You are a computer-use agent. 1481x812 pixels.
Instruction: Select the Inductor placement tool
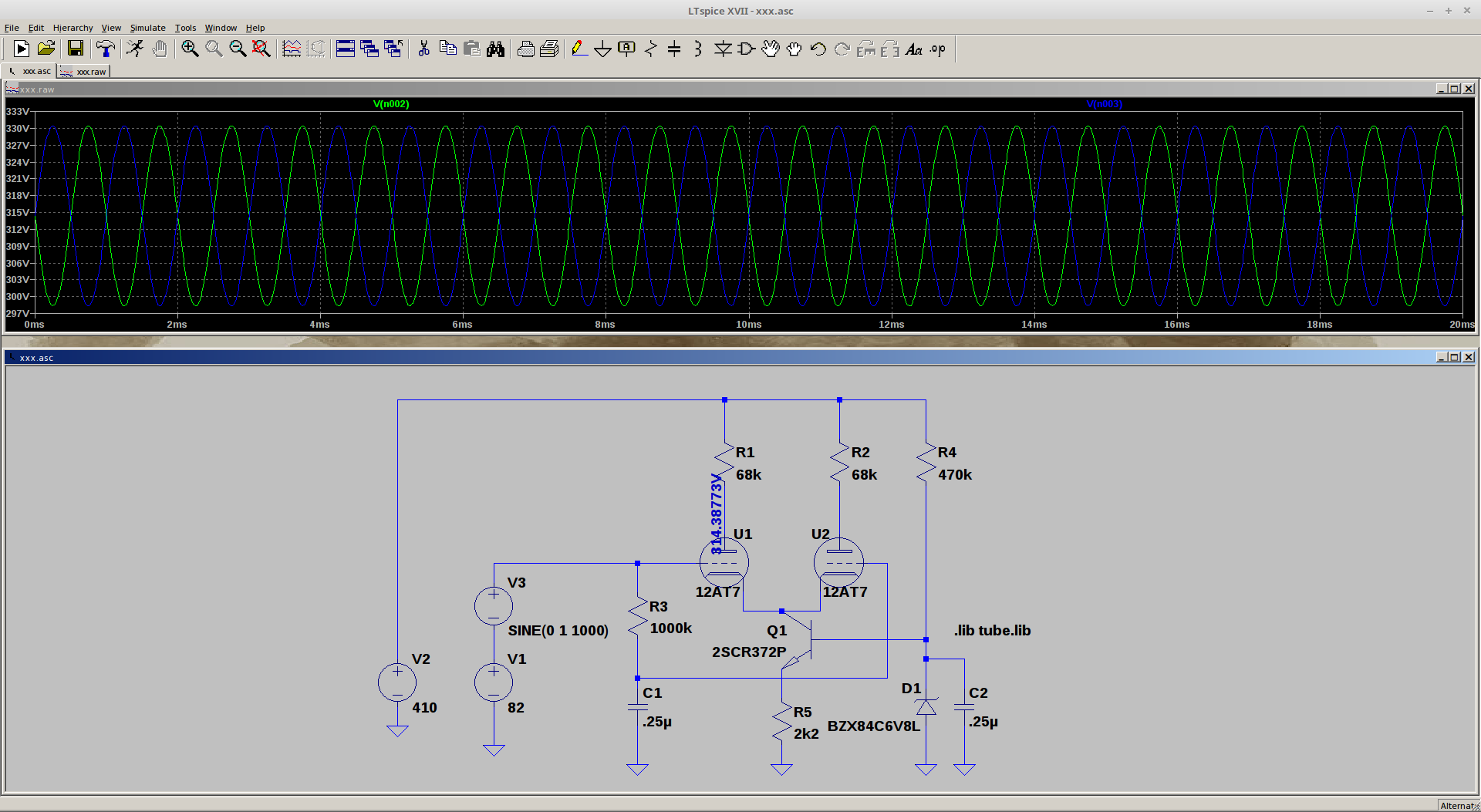[x=698, y=49]
